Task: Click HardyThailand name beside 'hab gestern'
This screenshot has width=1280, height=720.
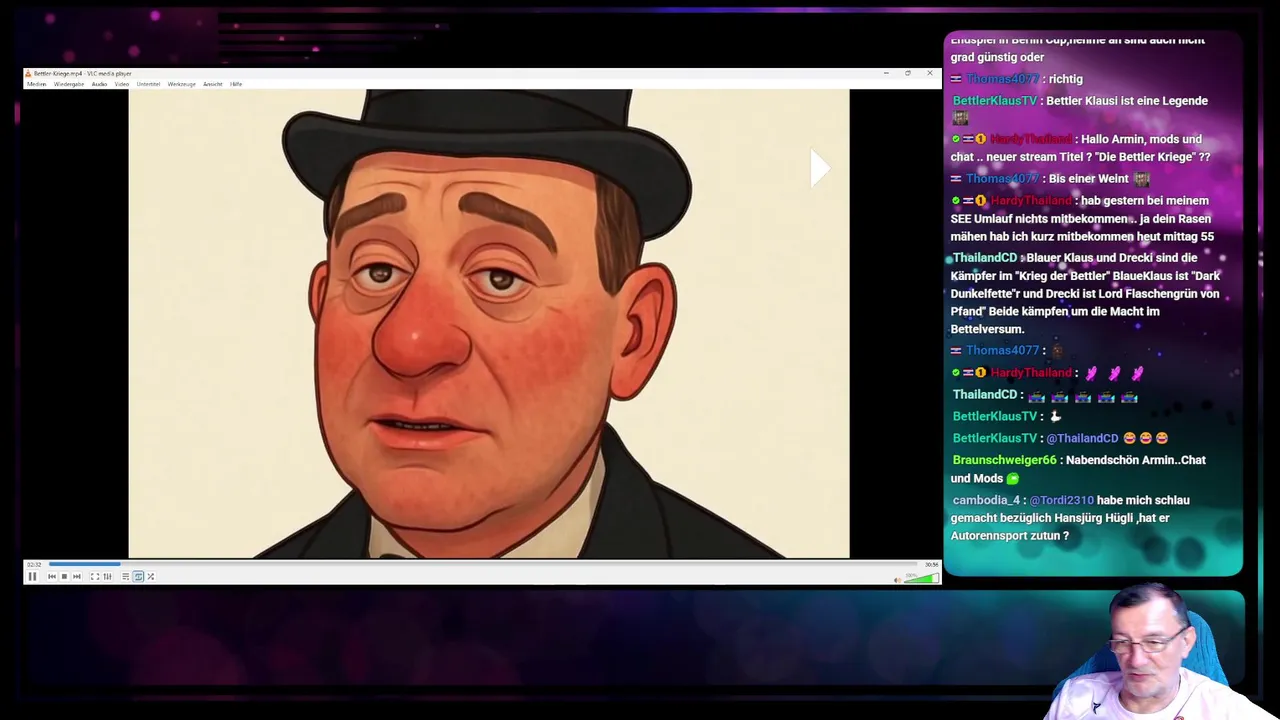Action: [x=1031, y=201]
